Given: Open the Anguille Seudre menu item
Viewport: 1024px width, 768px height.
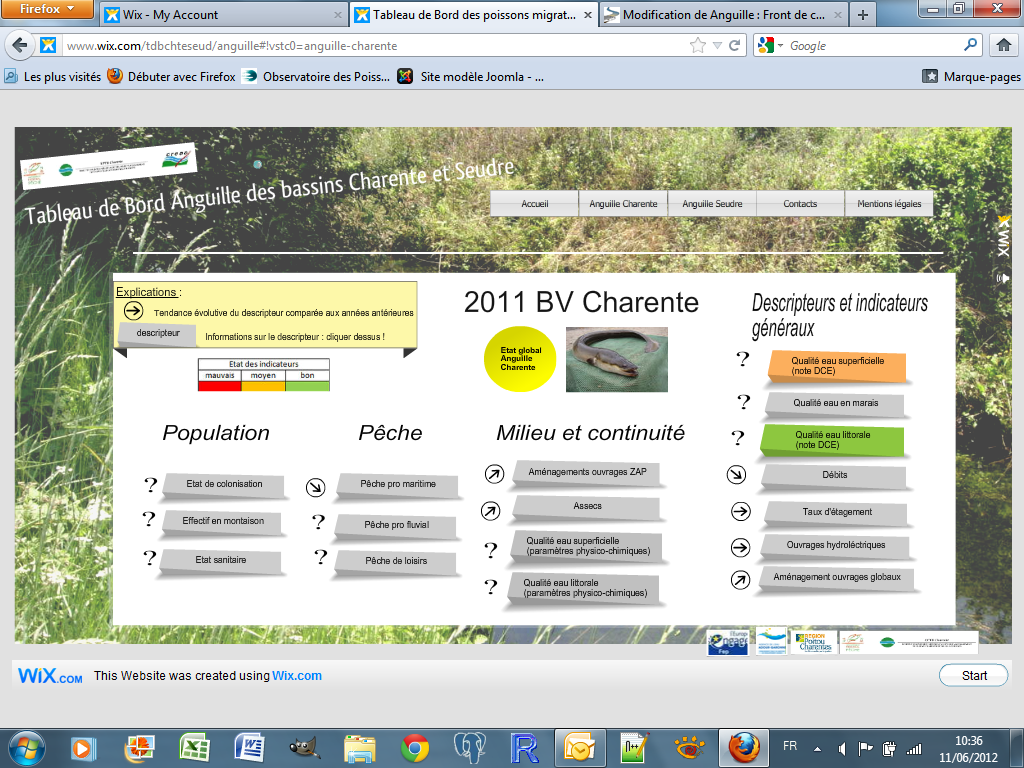Looking at the screenshot, I should tap(712, 204).
